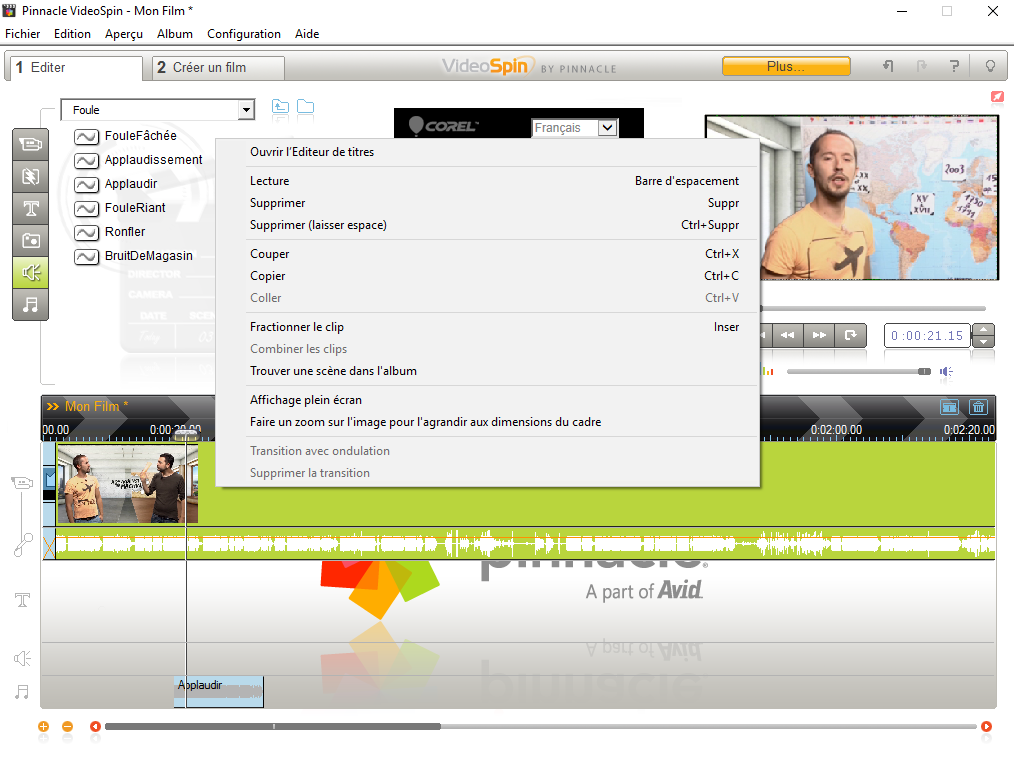The image size is (1014, 761).
Task: Select Lecture in the context menu
Action: 487,181
